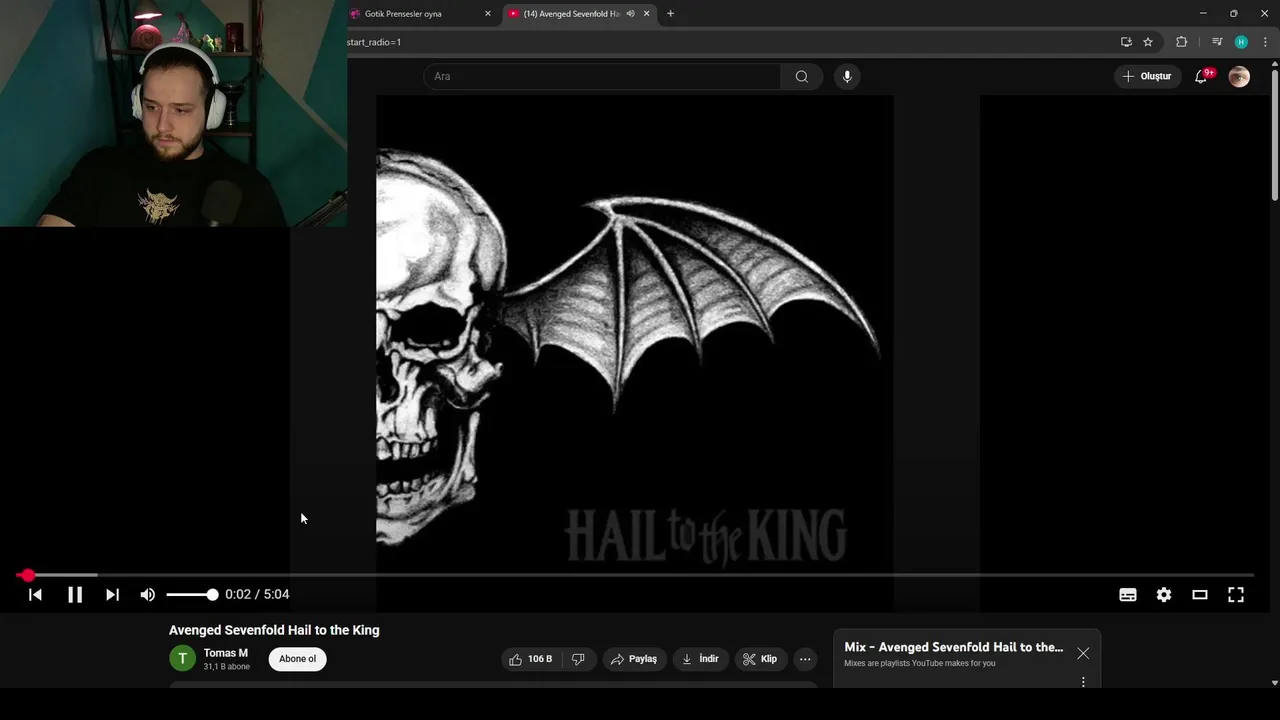Open Chrome profile H avatar
1280x720 pixels.
pyautogui.click(x=1241, y=42)
